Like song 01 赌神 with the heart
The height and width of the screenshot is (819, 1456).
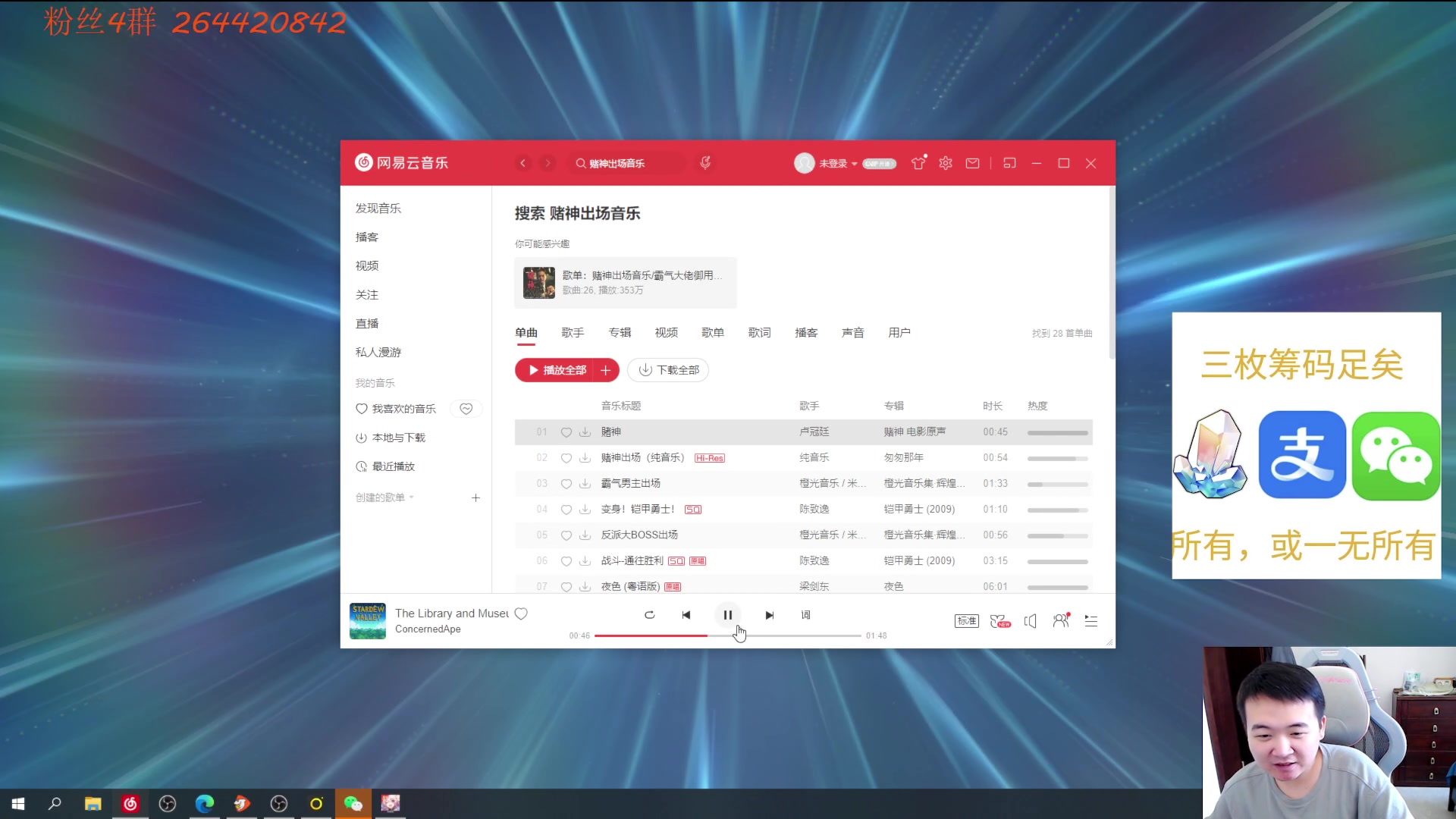click(566, 432)
